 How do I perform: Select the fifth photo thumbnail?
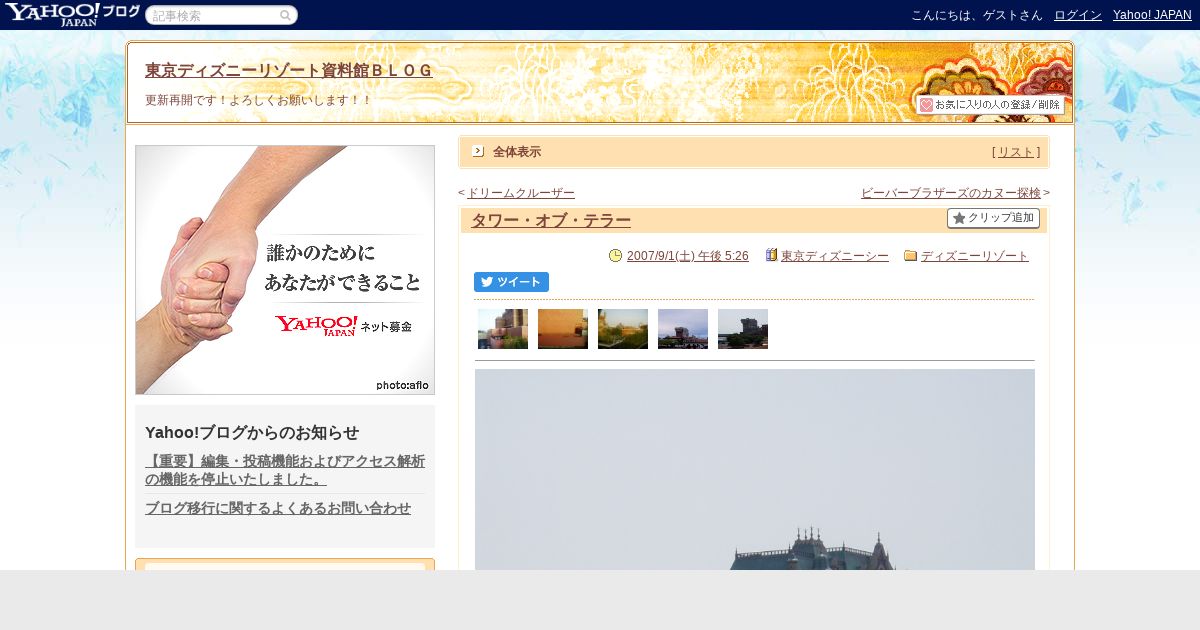pos(743,329)
